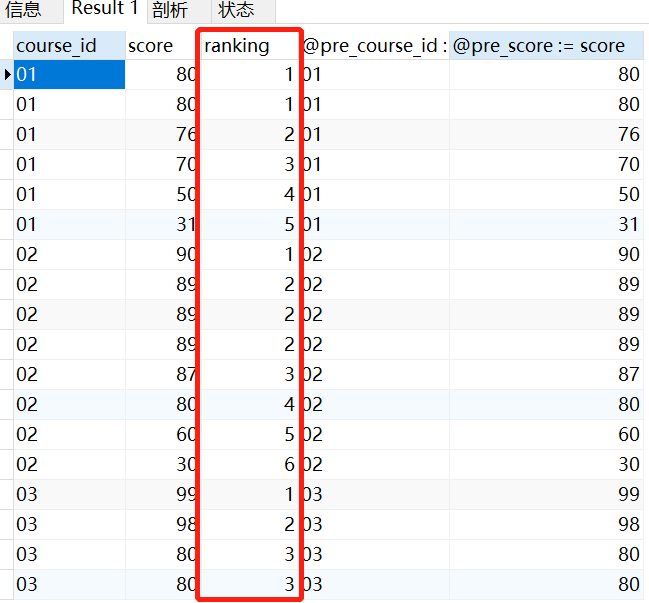Select course_id cell 02 in score-87 row
This screenshot has width=649, height=603.
point(70,375)
